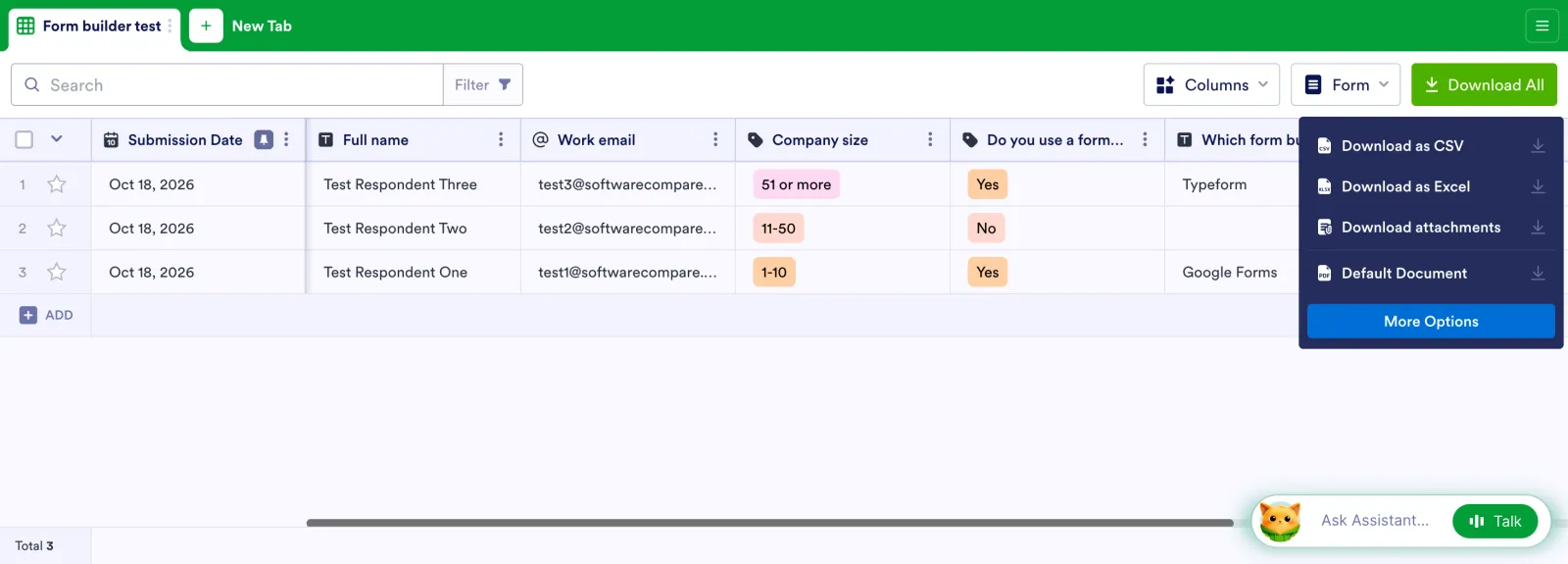
Task: Star the row 2 submission
Action: click(57, 228)
